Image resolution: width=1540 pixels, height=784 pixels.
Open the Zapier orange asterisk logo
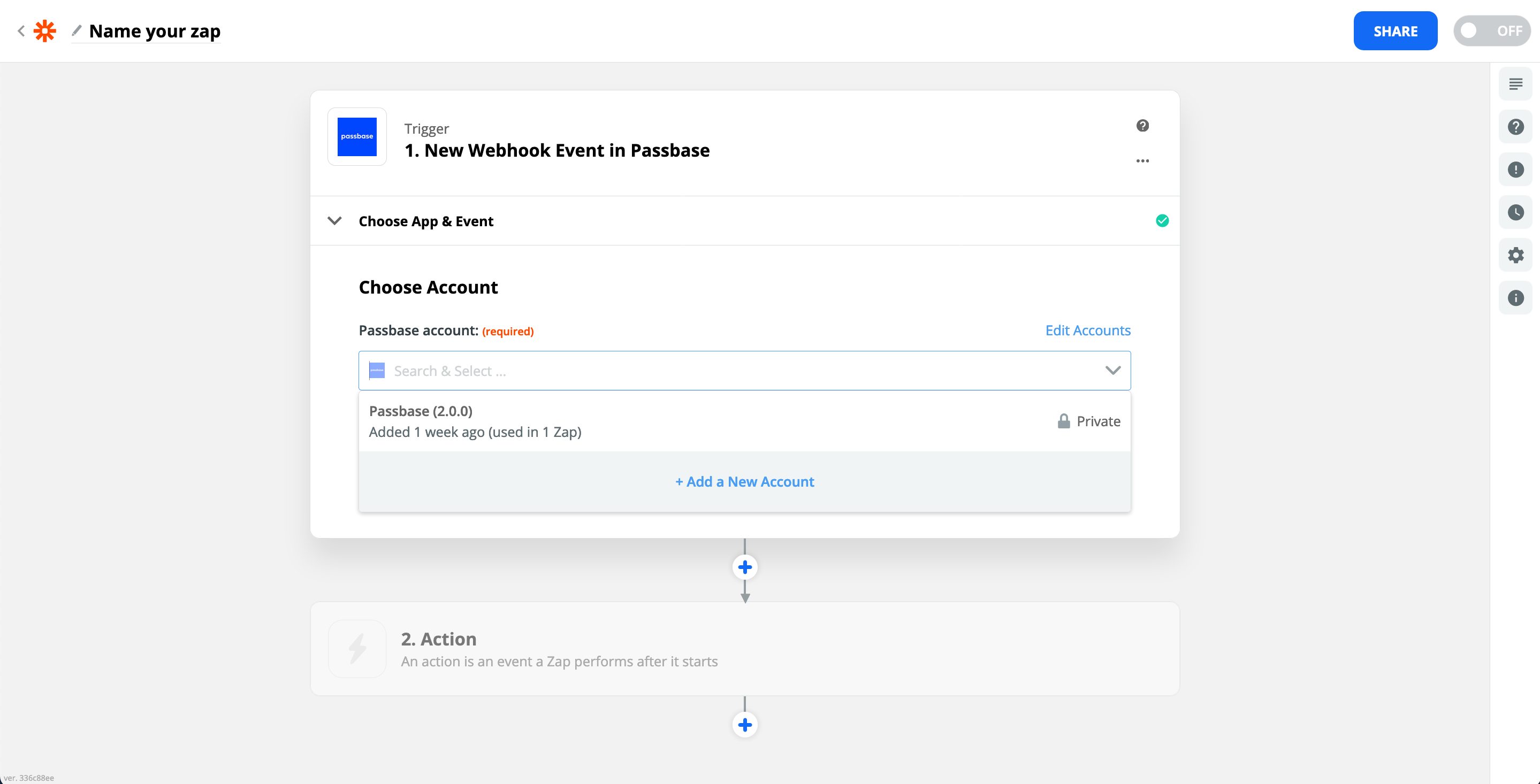coord(45,30)
